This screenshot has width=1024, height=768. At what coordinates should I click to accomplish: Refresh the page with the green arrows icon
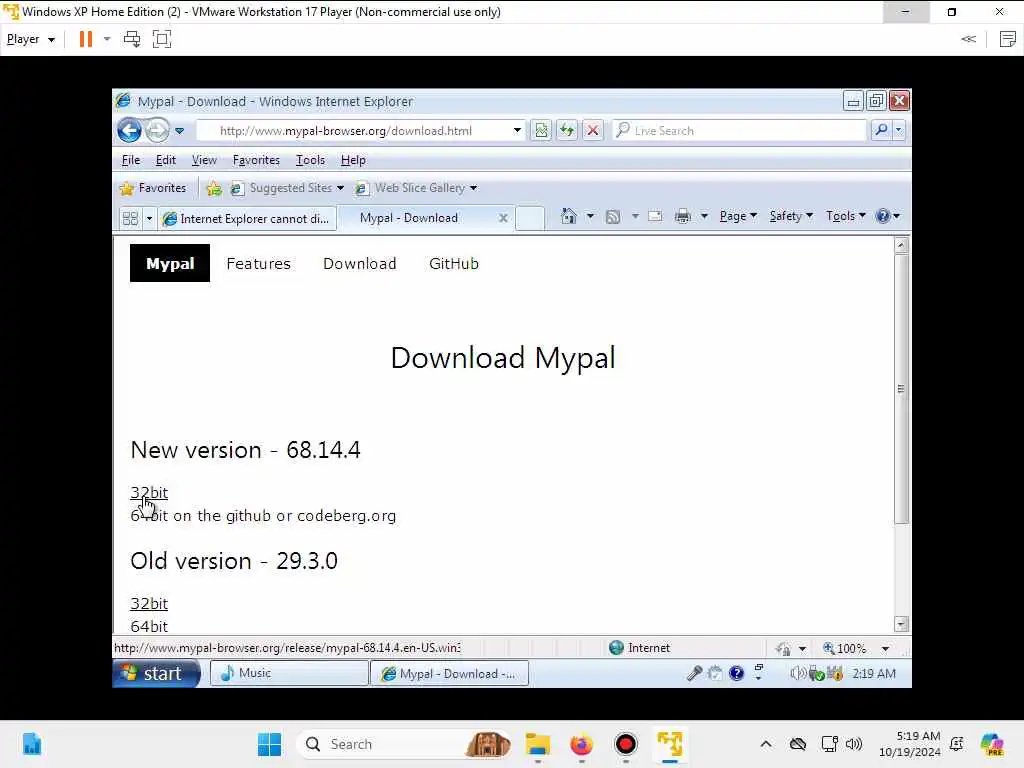[567, 131]
